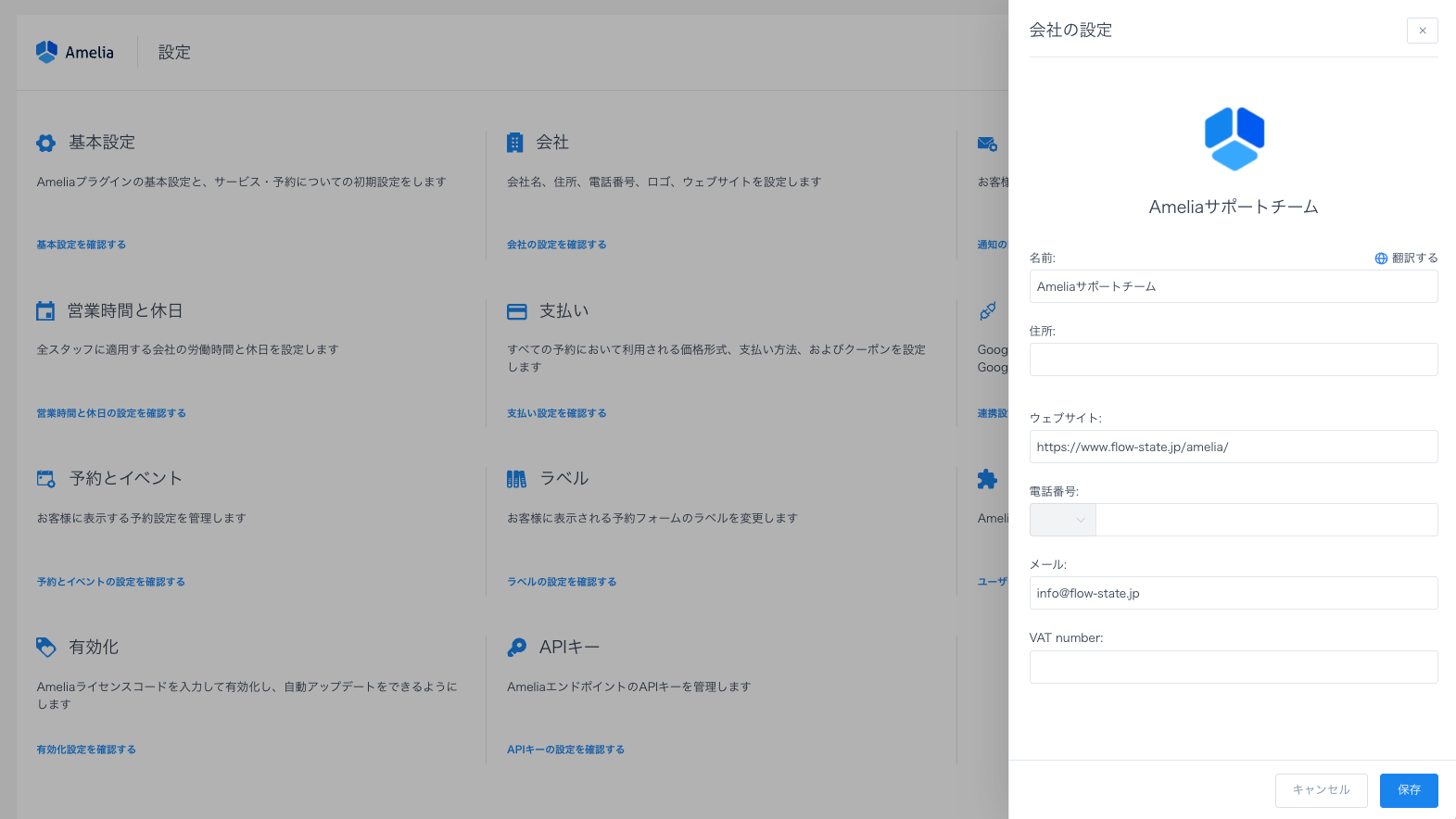Click into the 住所 address field
The height and width of the screenshot is (819, 1456).
coord(1233,359)
